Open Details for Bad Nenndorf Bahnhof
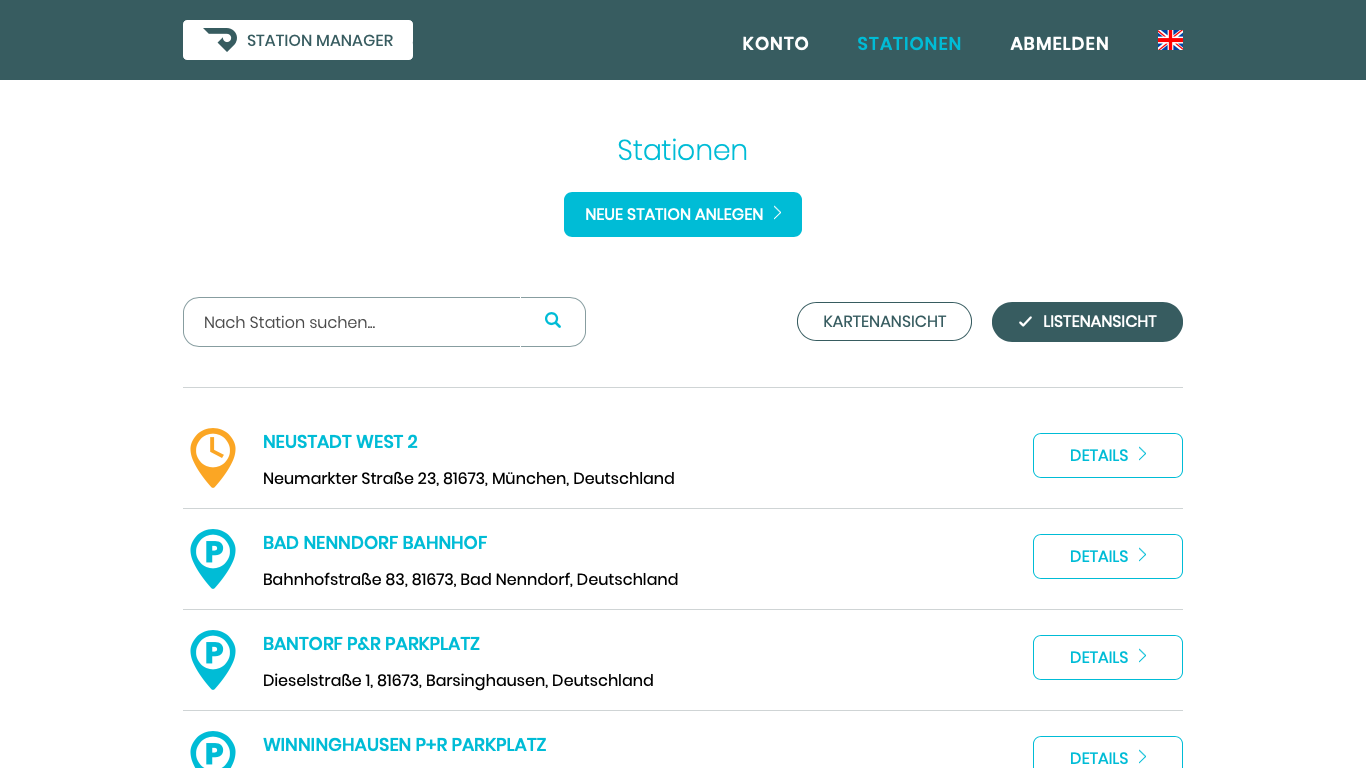Viewport: 1366px width, 768px height. pyautogui.click(x=1107, y=556)
